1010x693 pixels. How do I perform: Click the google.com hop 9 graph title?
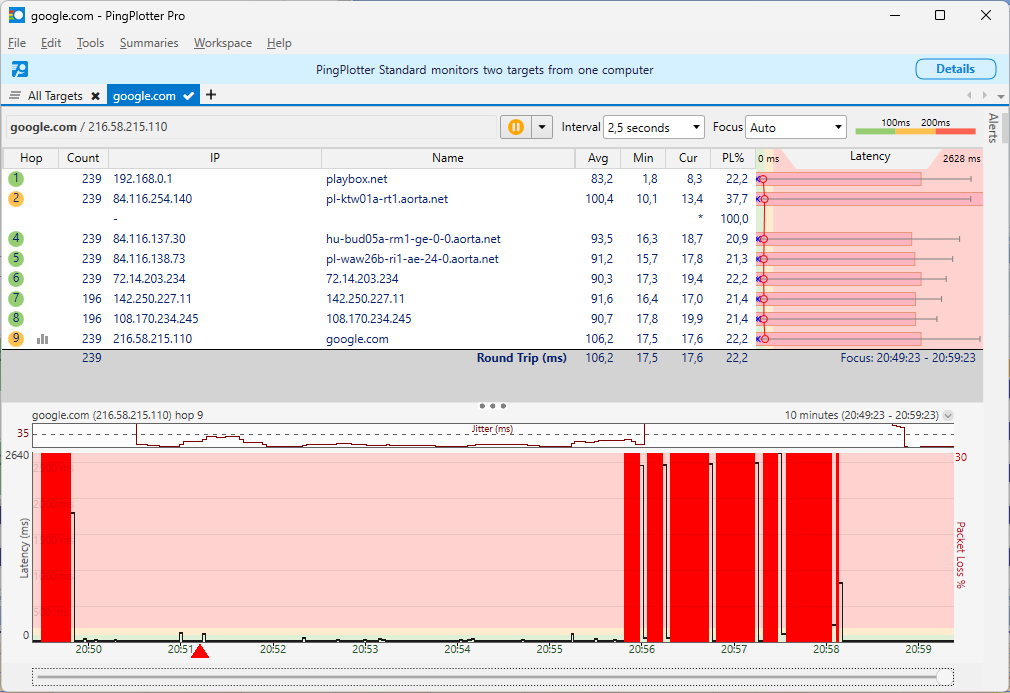coord(118,415)
